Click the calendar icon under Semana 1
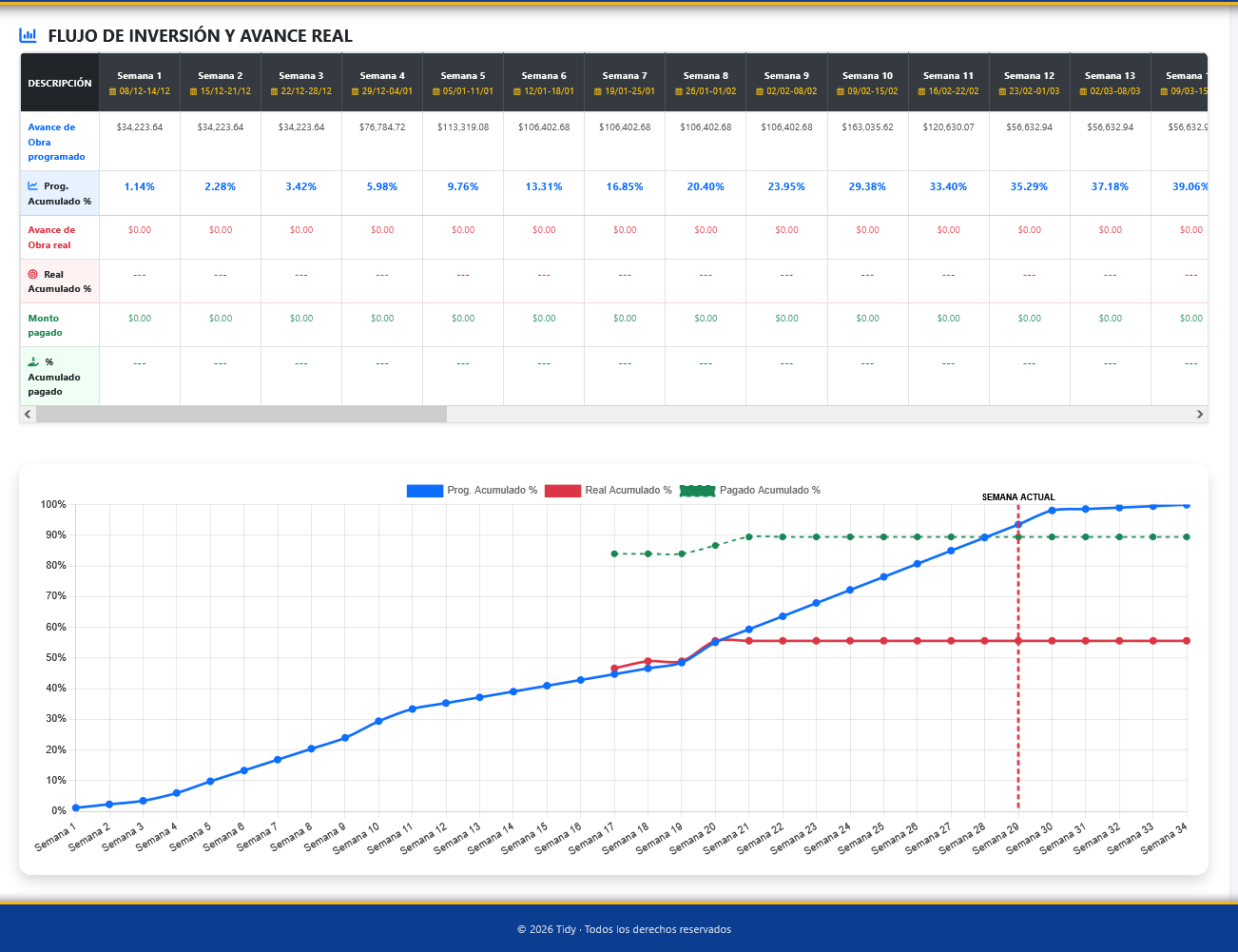Screen dimensions: 1238x952 click(x=112, y=92)
